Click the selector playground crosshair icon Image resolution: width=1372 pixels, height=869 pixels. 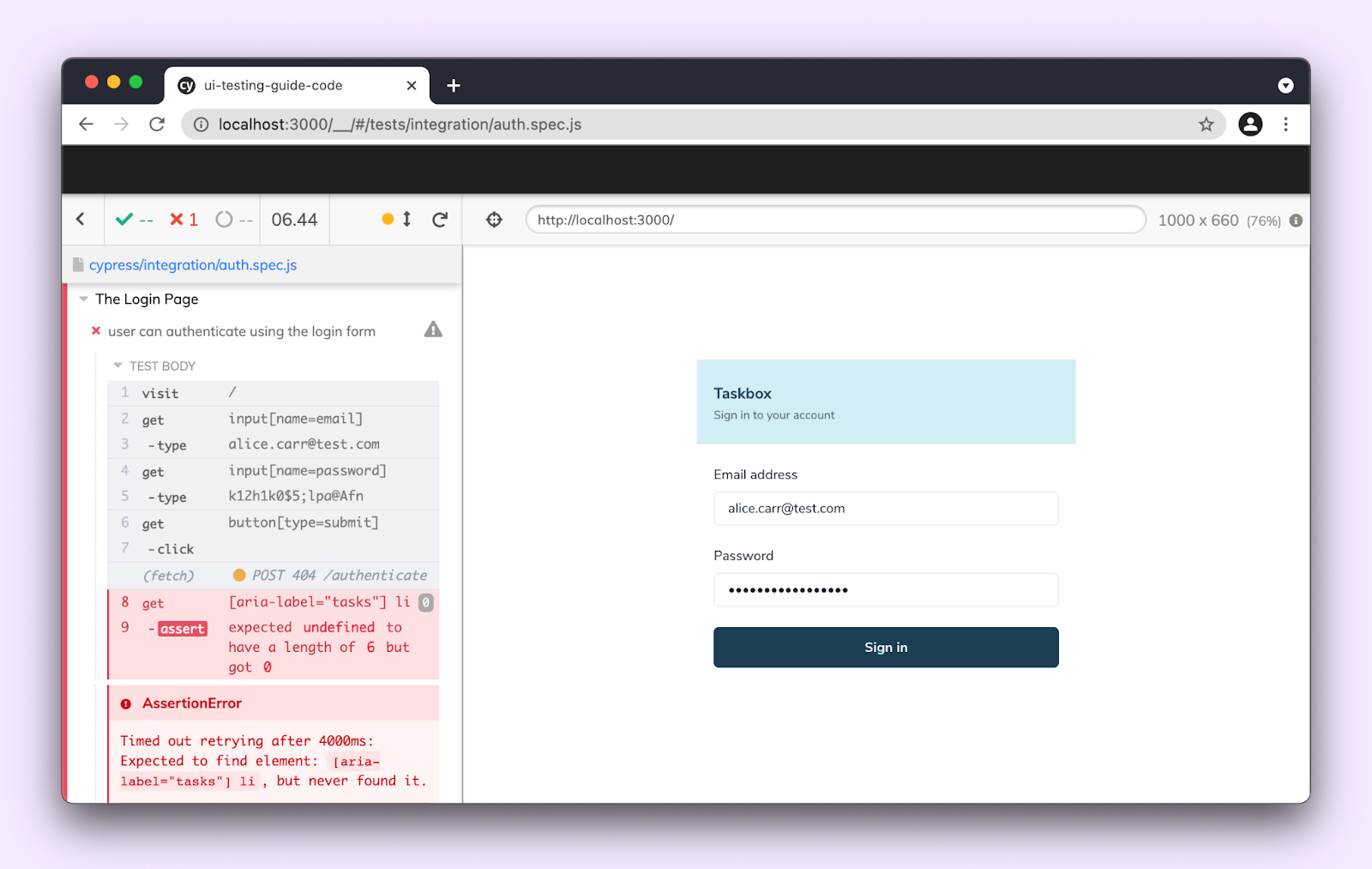tap(494, 220)
